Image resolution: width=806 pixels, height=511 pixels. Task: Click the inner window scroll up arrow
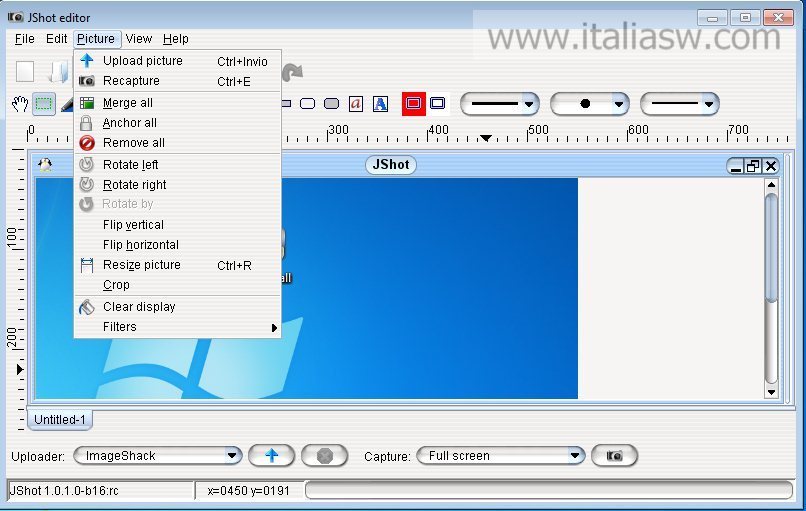(771, 185)
